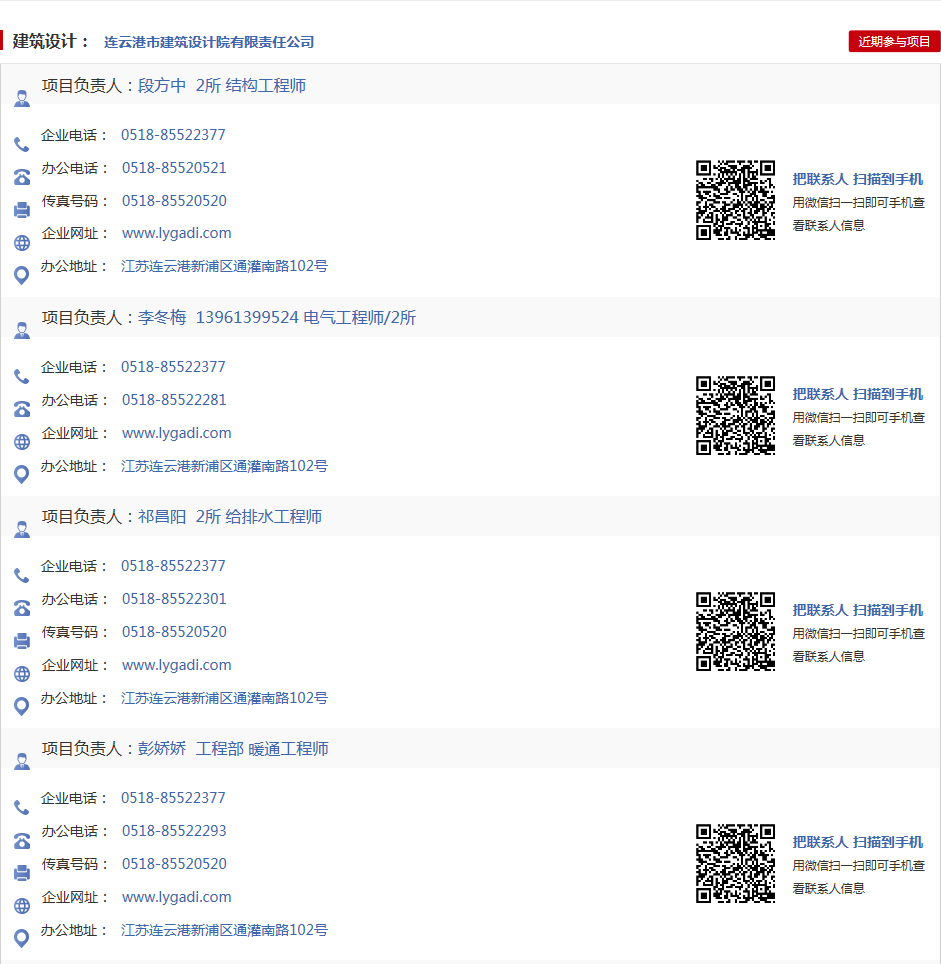Click 把联系人 扫描到手机 in 彭娇娇 section
Viewport: 941px width, 964px height.
pos(857,842)
